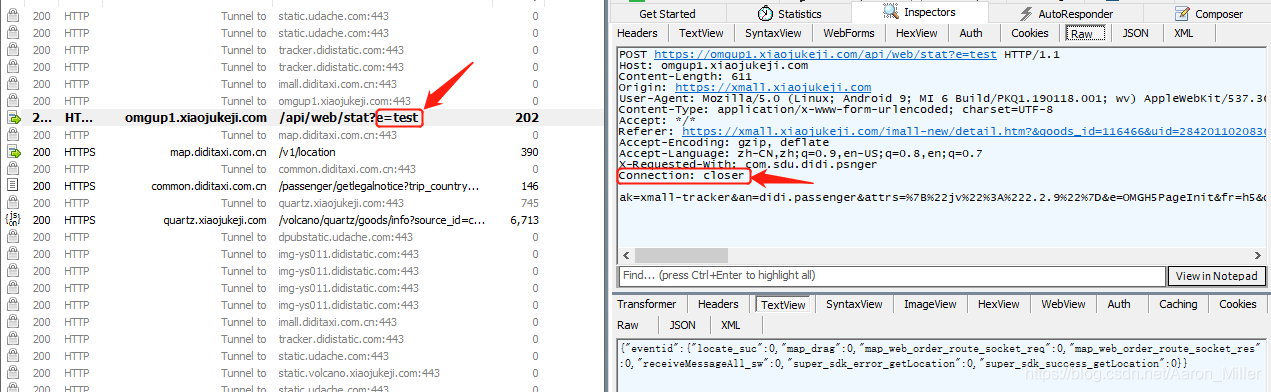Click the Statistics tab clock icon
This screenshot has height=392, width=1271.
pyautogui.click(x=765, y=14)
